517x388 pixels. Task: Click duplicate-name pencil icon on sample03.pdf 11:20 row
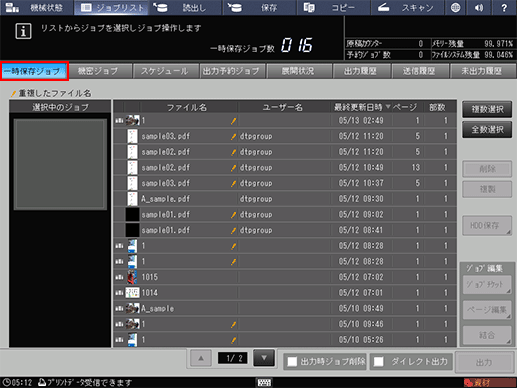[233, 136]
